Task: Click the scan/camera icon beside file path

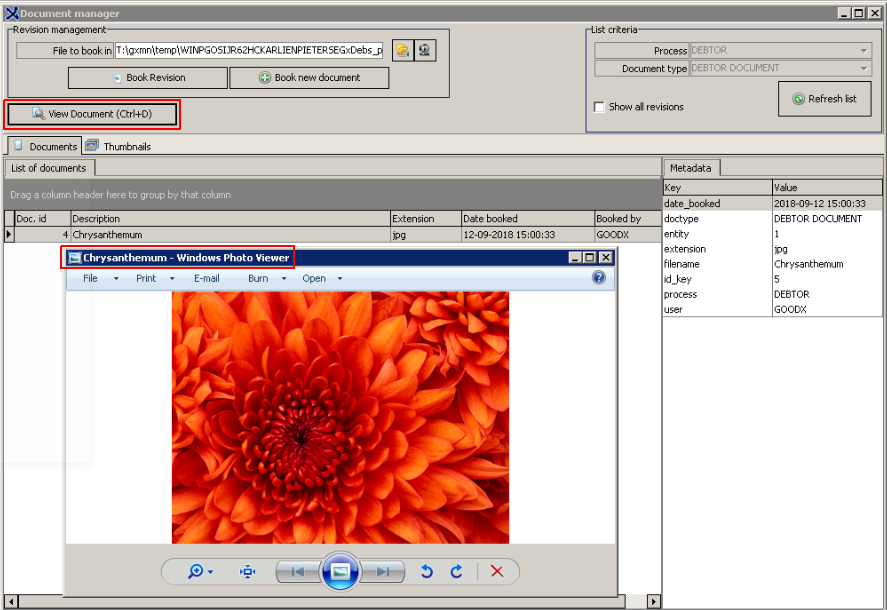Action: coord(425,50)
